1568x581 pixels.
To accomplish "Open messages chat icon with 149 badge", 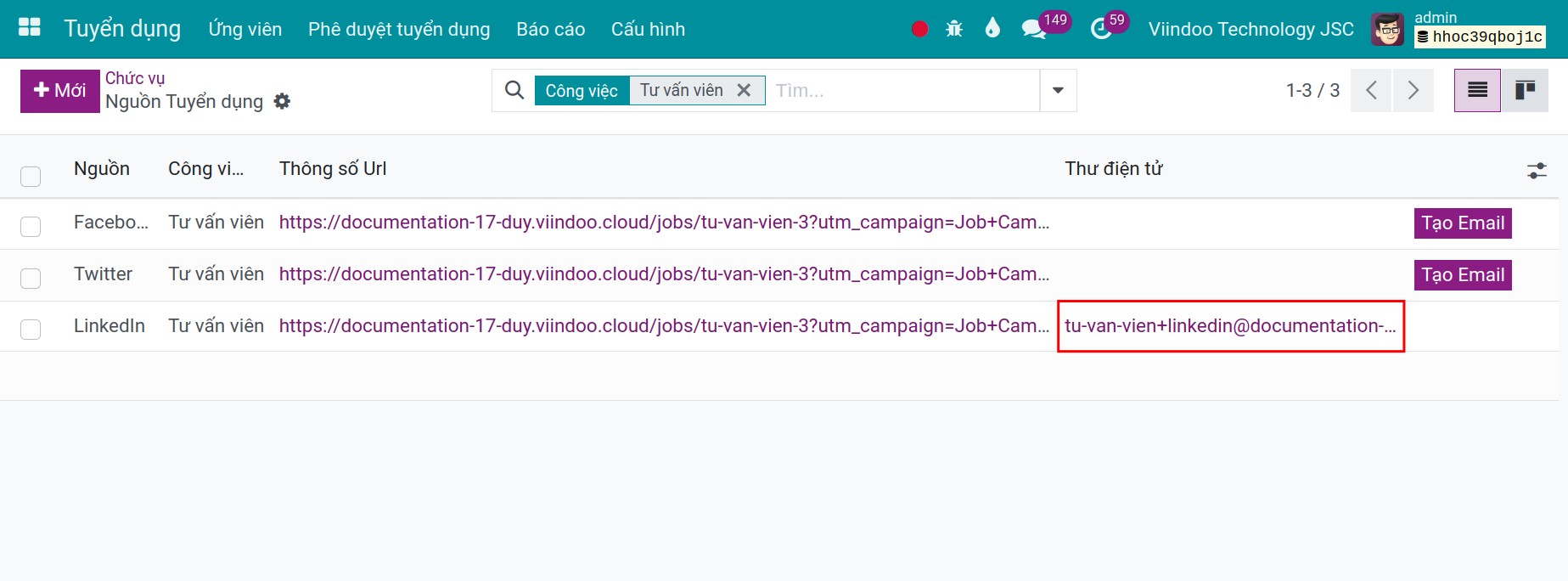I will click(x=1034, y=30).
